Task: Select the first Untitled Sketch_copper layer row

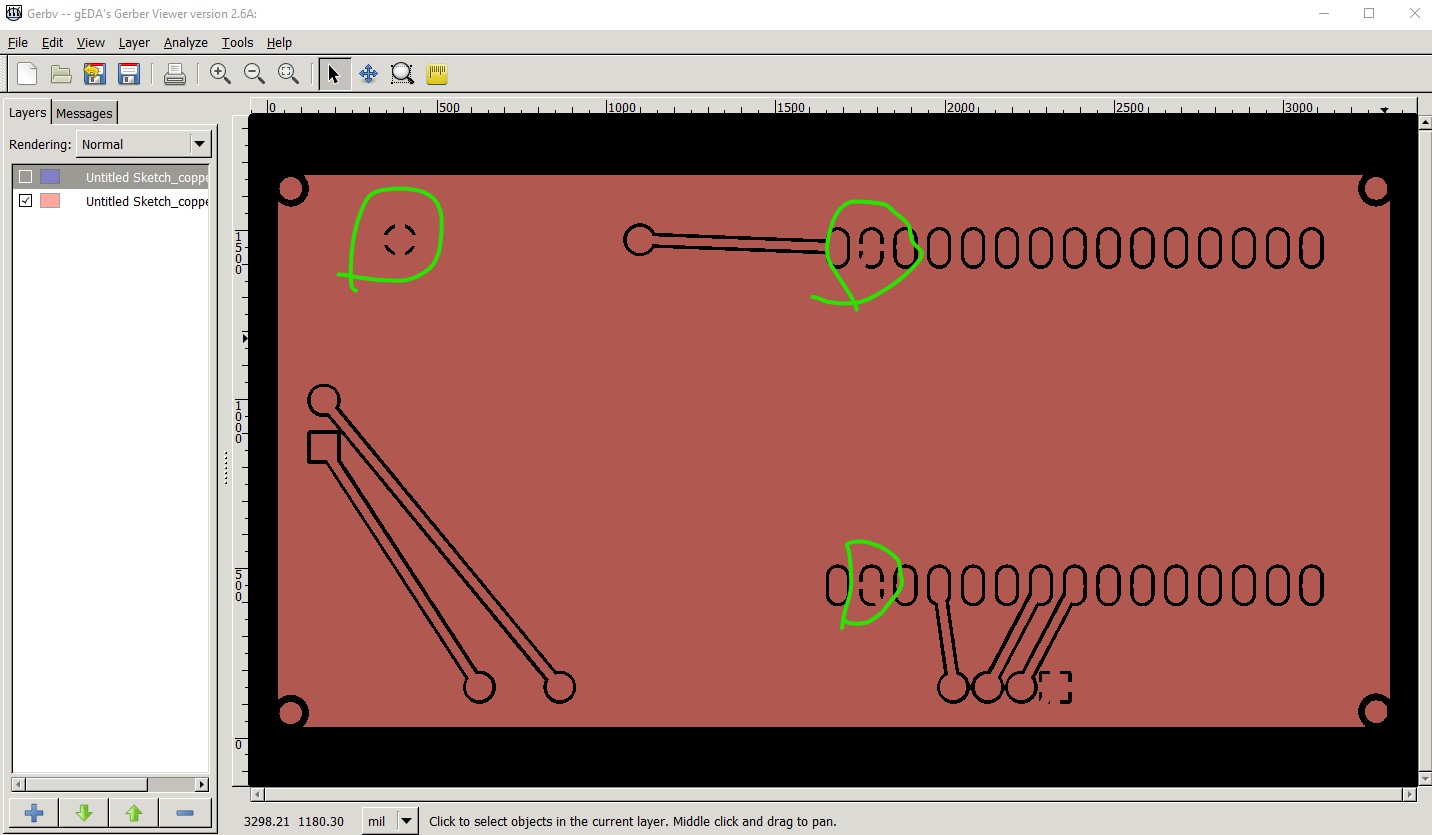Action: [111, 177]
